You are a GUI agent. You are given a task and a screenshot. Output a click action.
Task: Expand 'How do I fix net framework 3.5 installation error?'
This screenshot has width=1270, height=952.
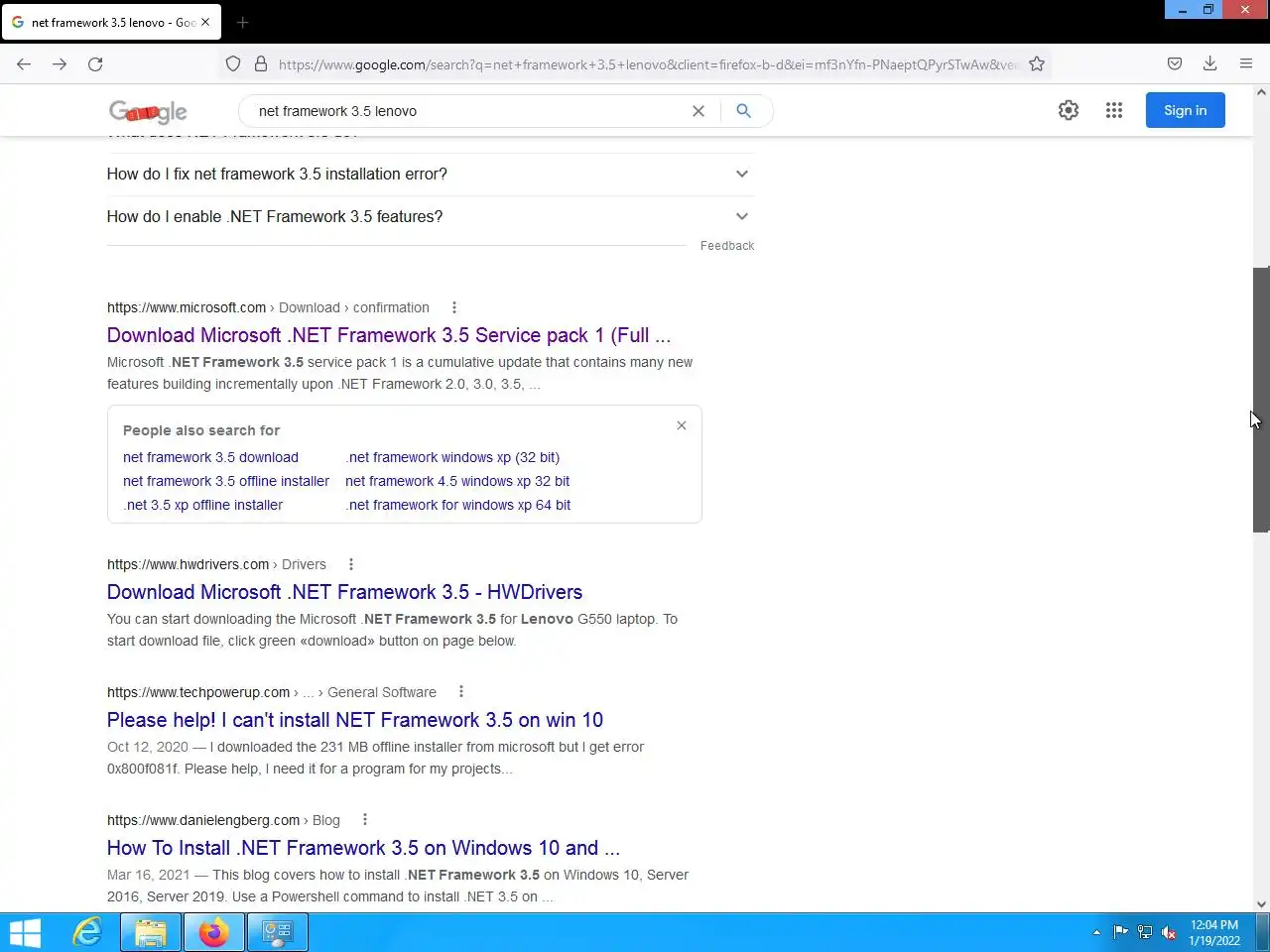[430, 174]
